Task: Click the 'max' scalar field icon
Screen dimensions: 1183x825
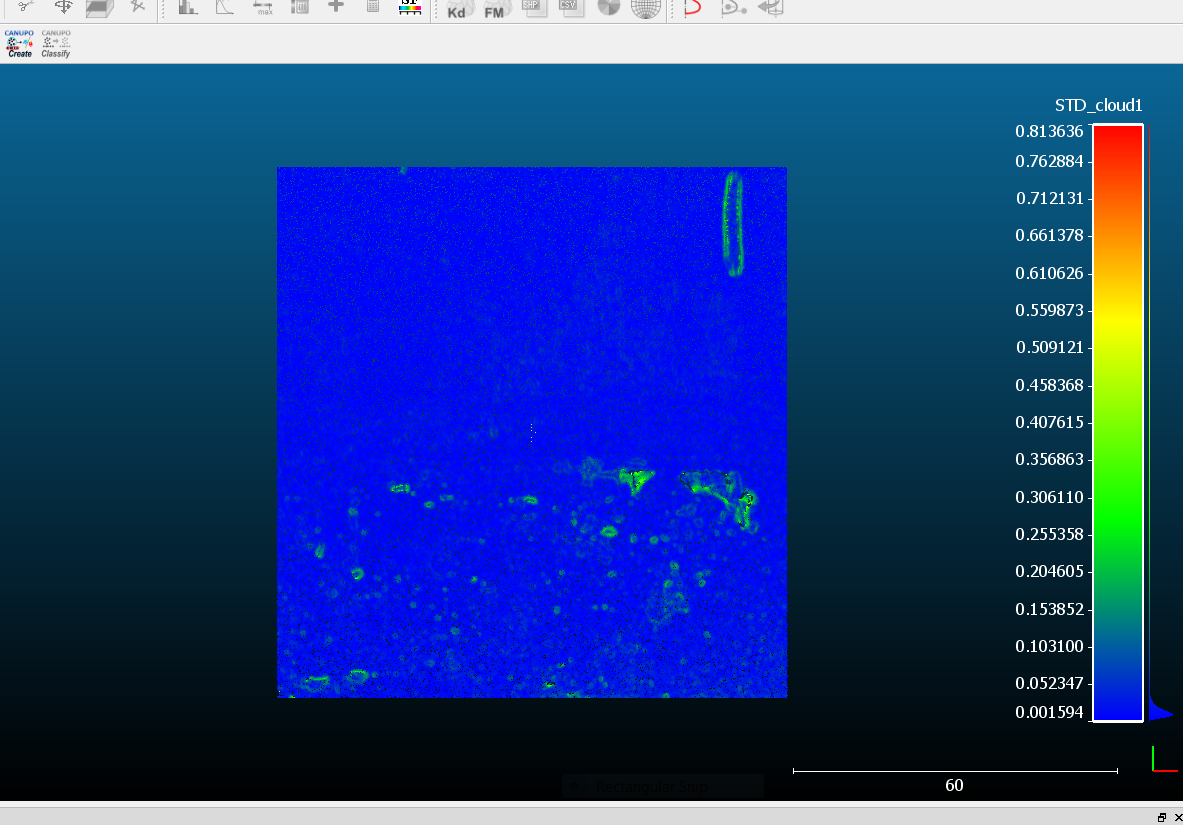Action: point(263,8)
